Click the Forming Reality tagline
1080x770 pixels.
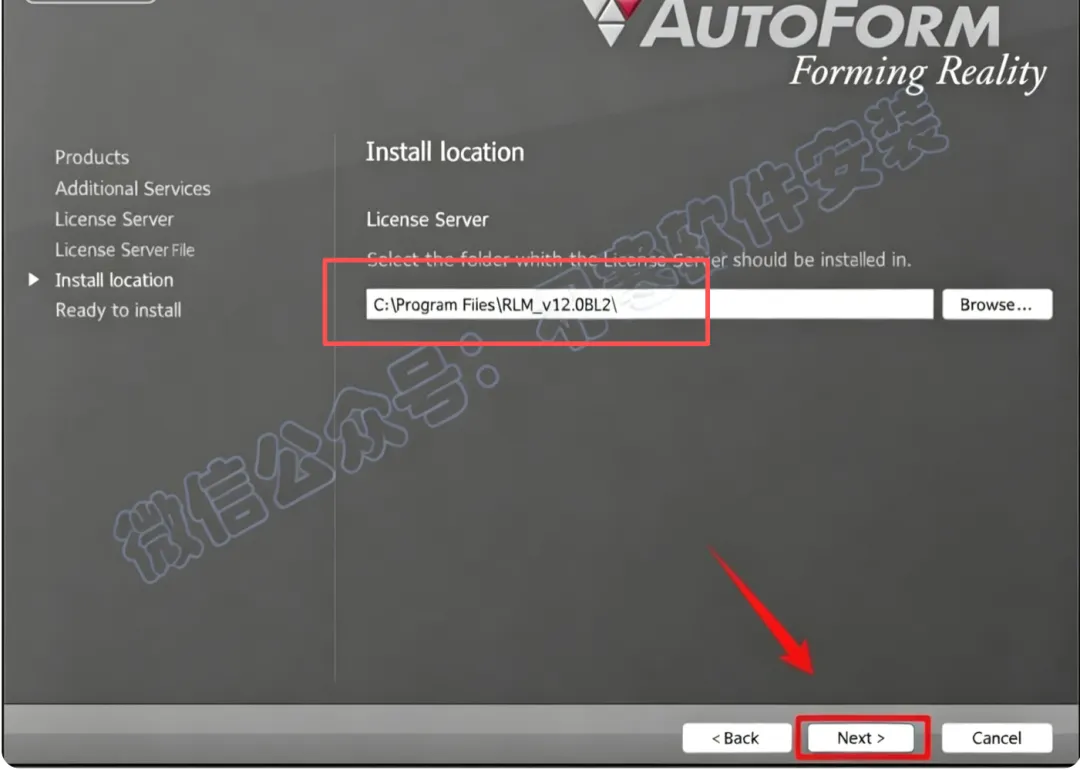tap(917, 72)
